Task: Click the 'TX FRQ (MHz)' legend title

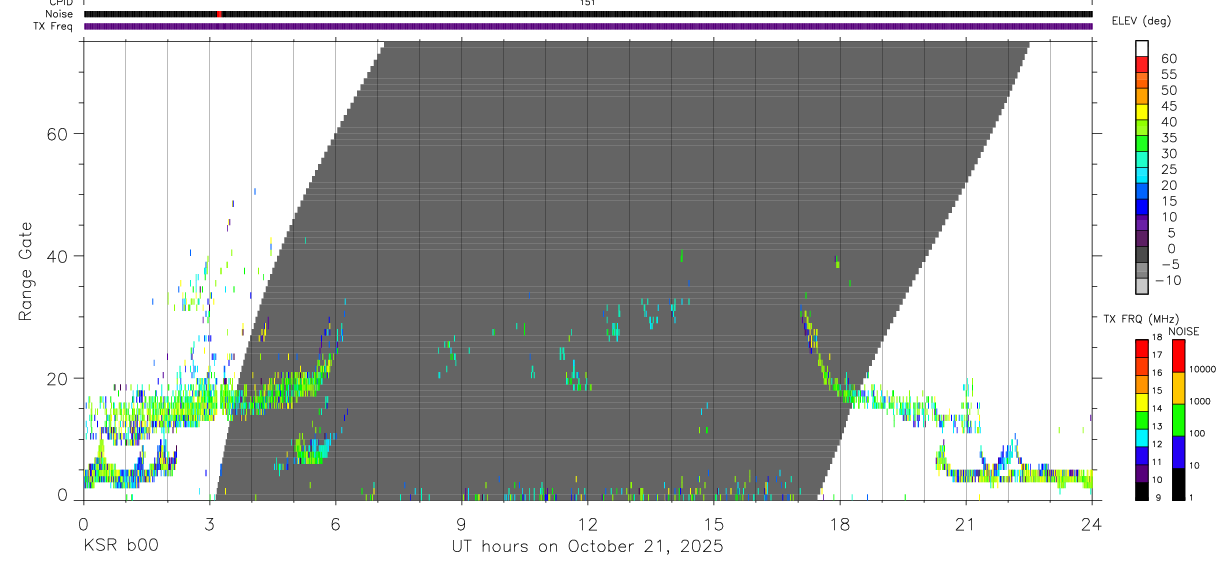Action: point(1141,318)
